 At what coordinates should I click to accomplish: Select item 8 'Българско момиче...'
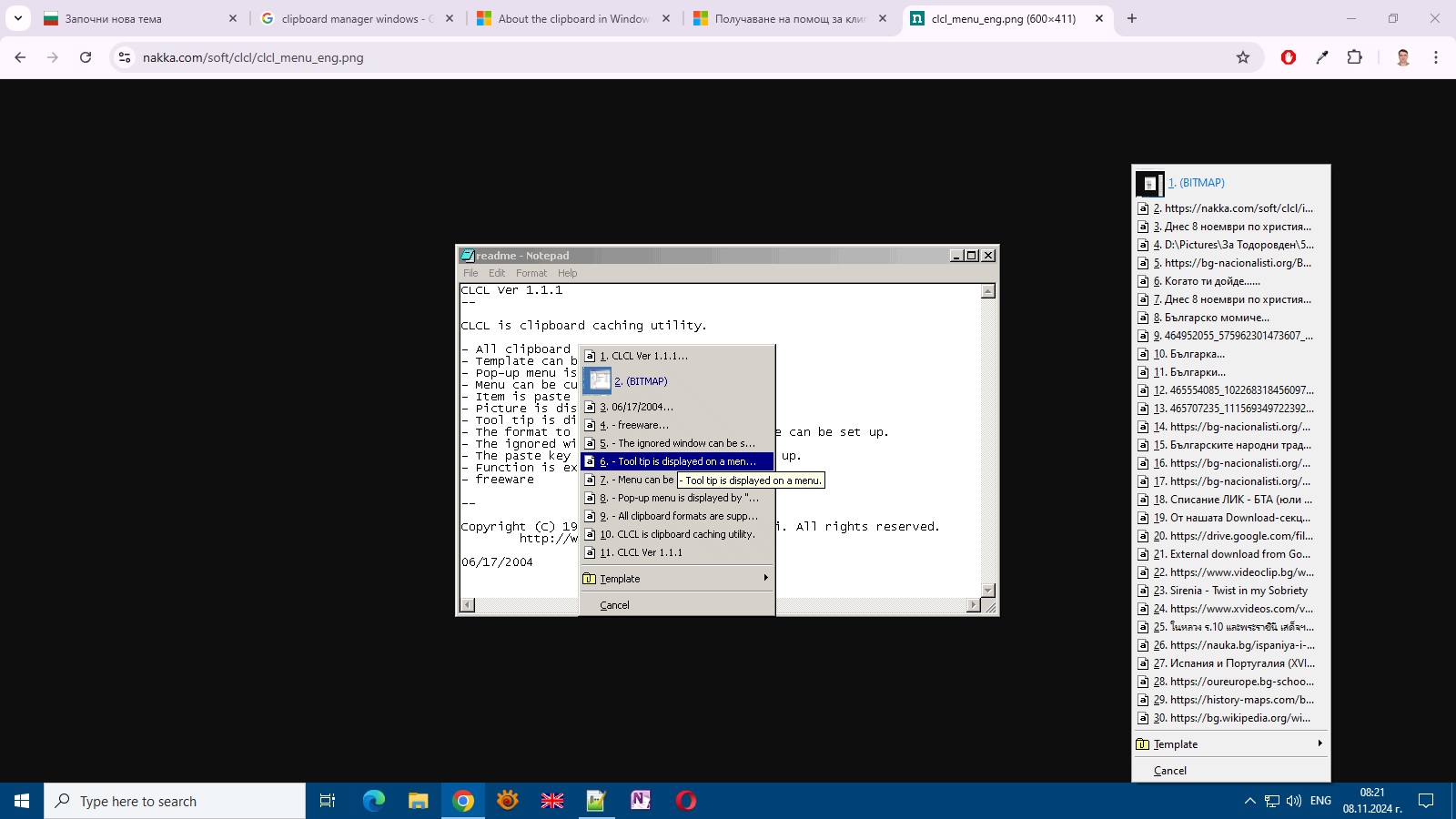1231,318
